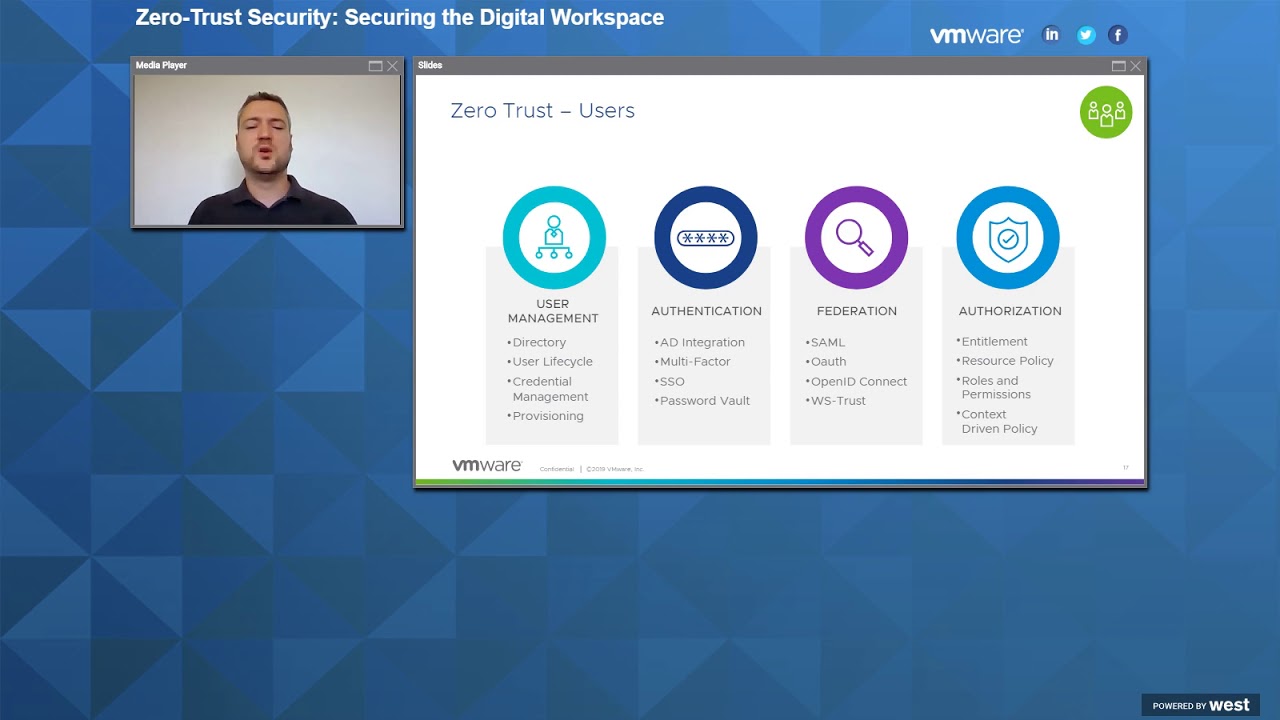The height and width of the screenshot is (720, 1280).
Task: Click the Media Player title bar
Action: tap(250, 66)
